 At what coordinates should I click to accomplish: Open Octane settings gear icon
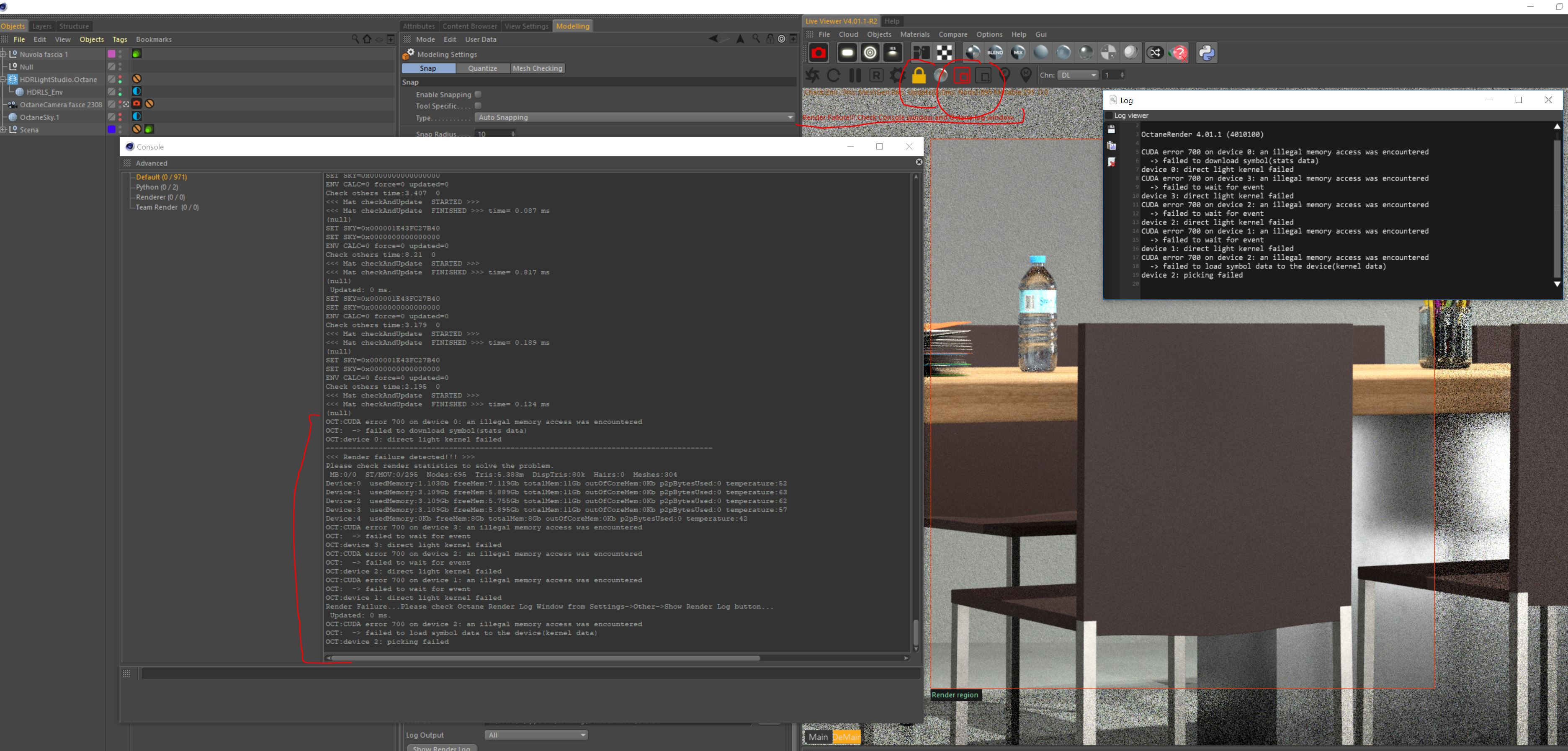[x=896, y=75]
